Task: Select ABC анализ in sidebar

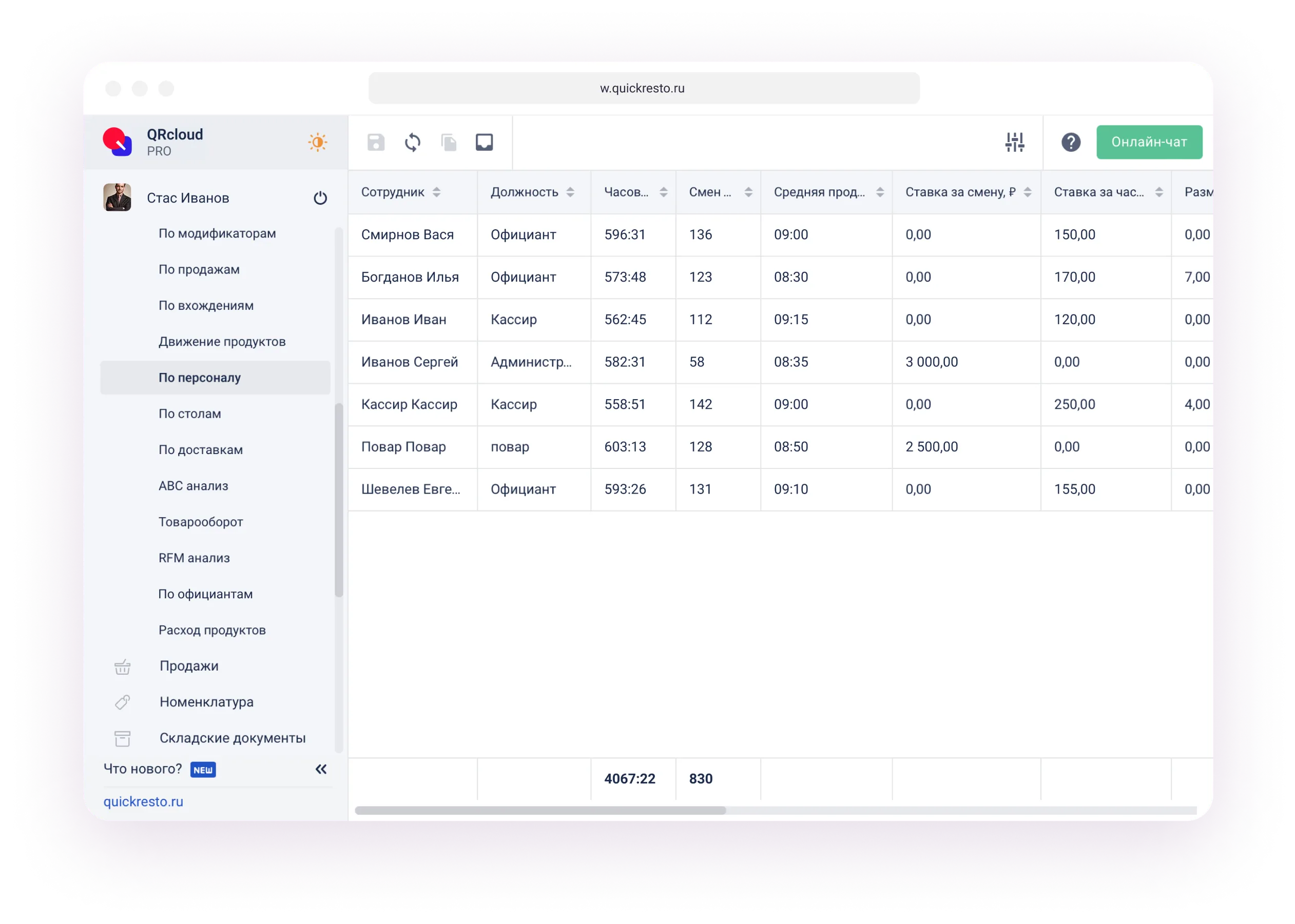Action: click(x=193, y=486)
